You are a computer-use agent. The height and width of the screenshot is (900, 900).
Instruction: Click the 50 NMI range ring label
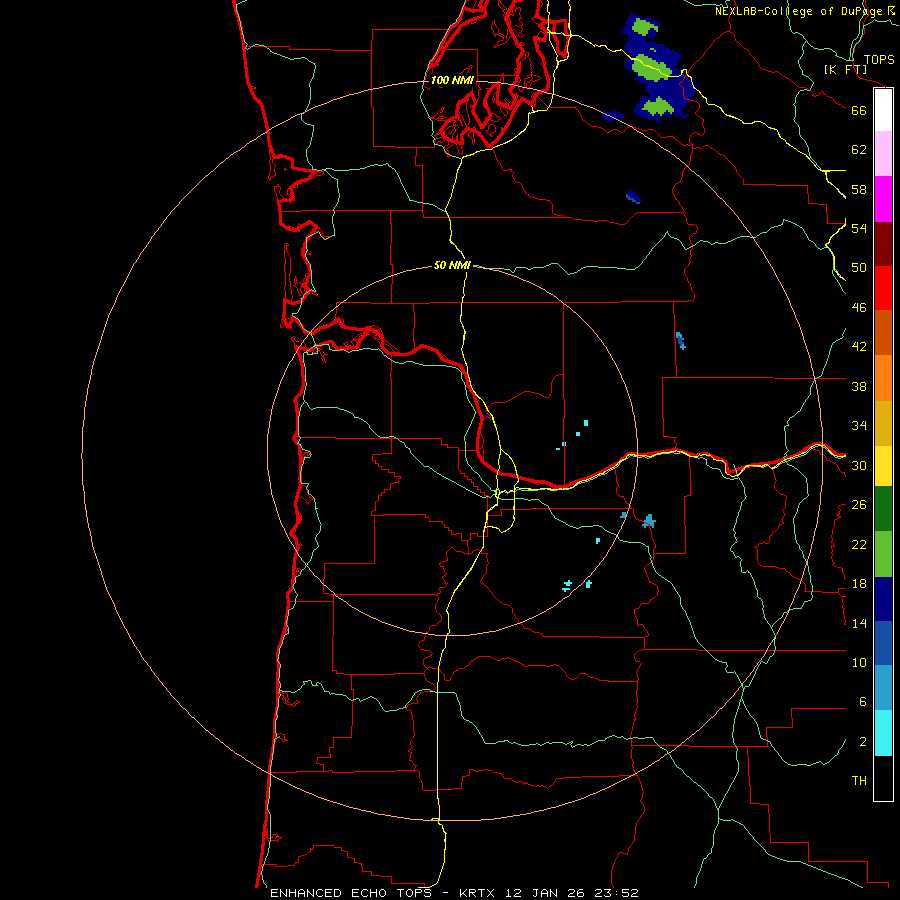tap(452, 265)
